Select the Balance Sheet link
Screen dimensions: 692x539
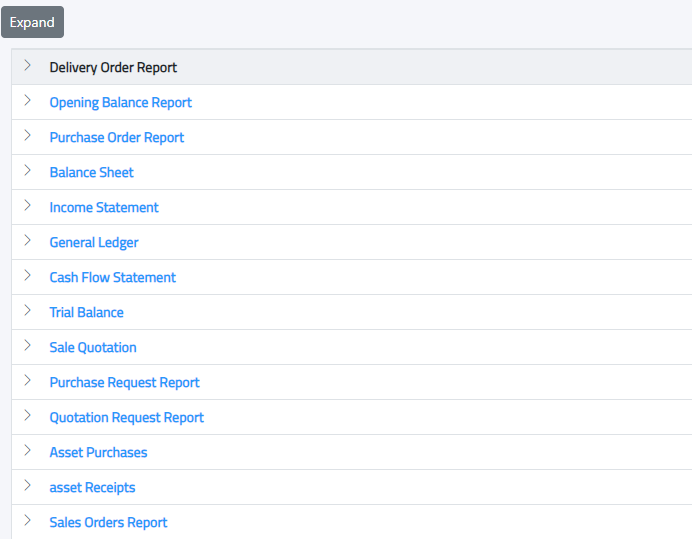91,173
